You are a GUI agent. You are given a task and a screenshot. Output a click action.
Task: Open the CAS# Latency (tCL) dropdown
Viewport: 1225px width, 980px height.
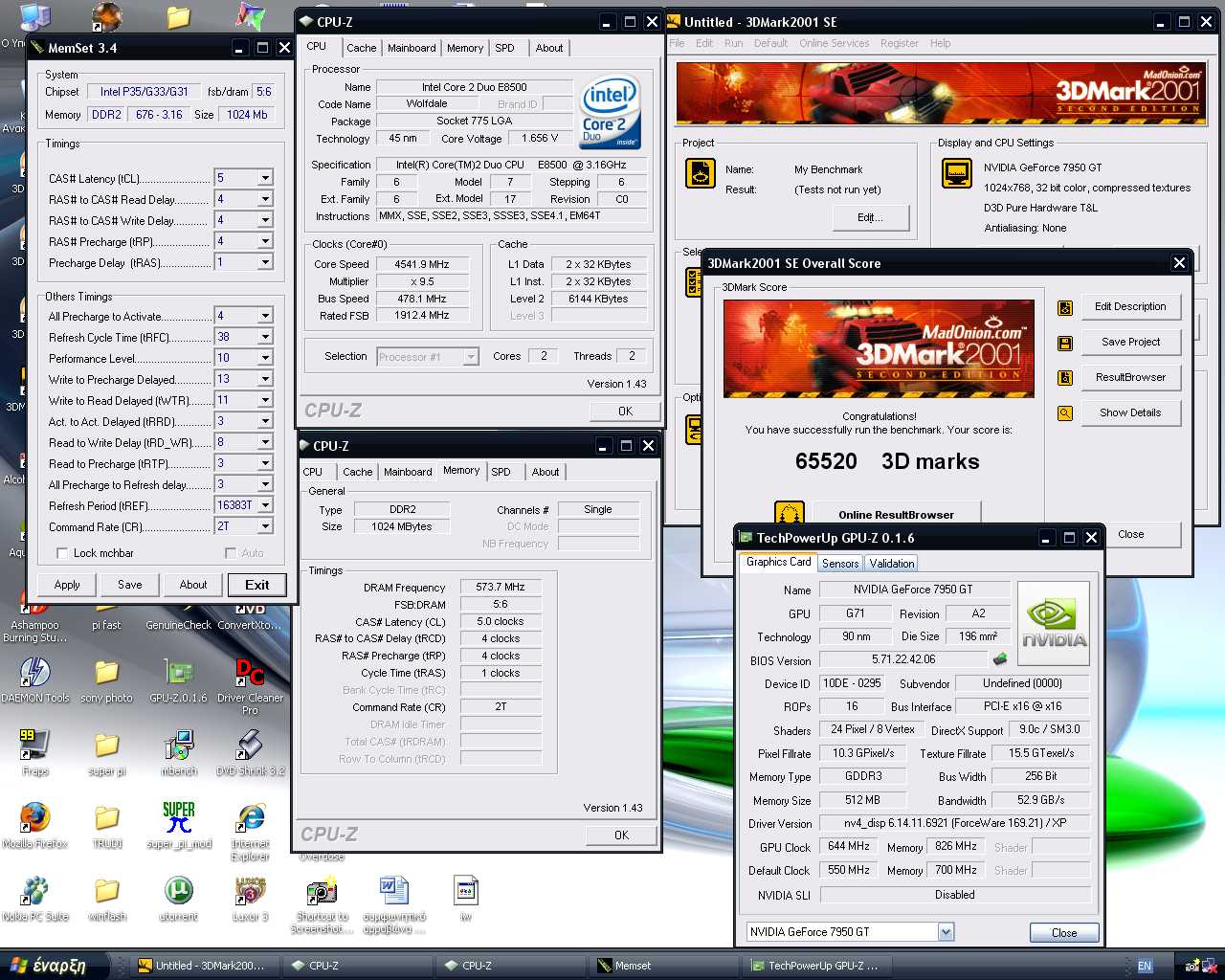[265, 178]
